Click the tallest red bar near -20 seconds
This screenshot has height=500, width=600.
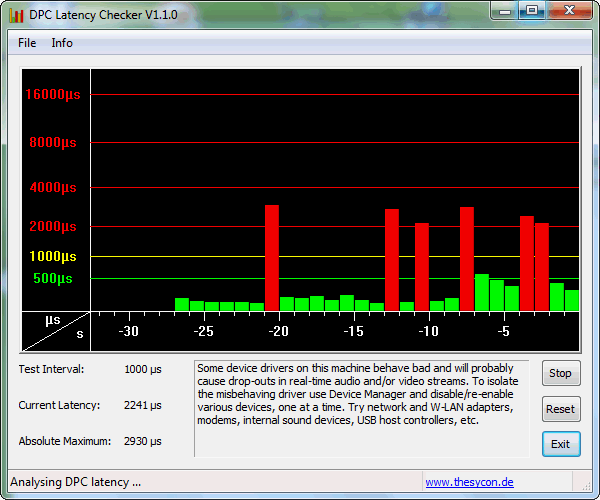pyautogui.click(x=272, y=258)
